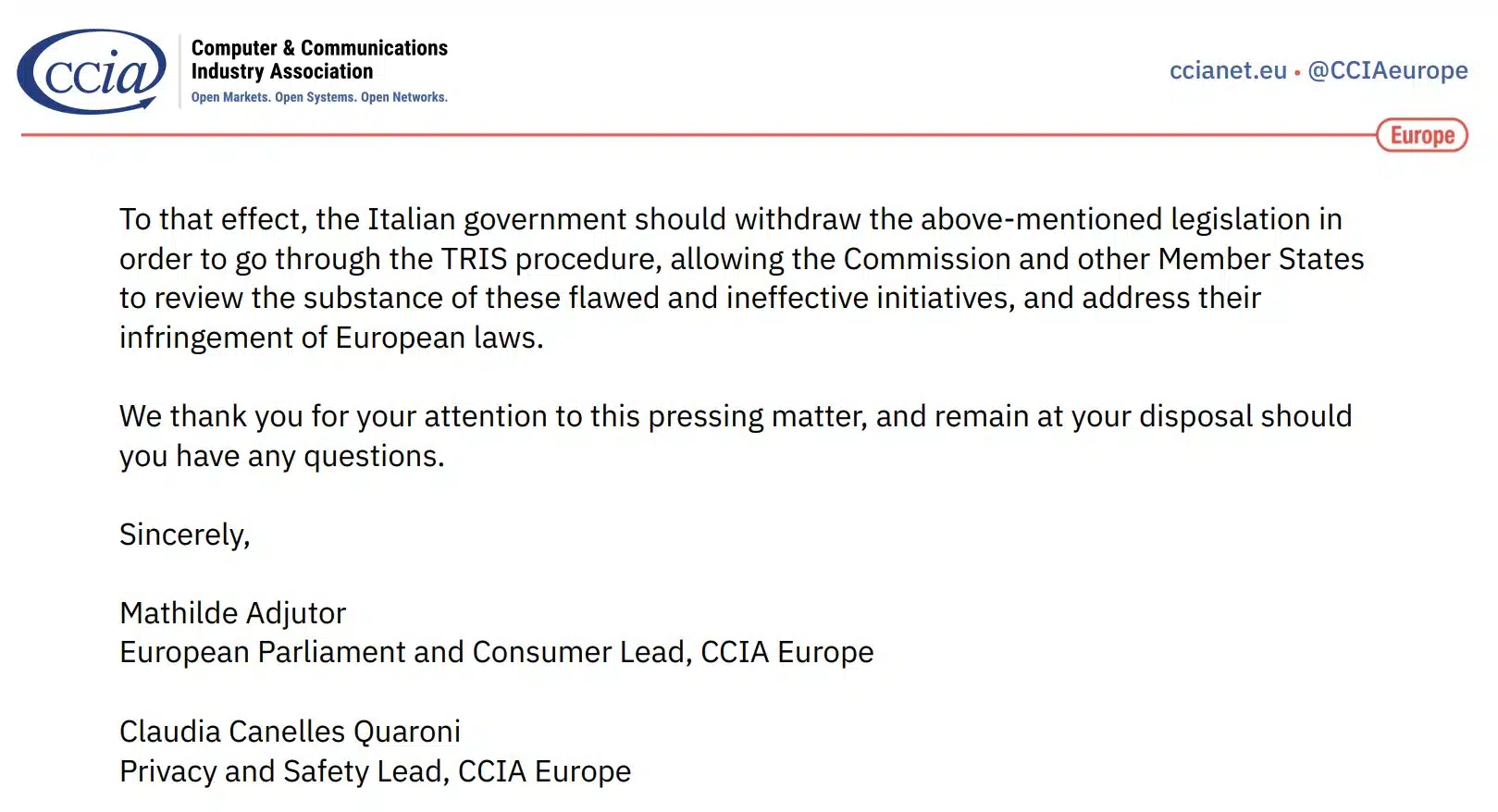Click the We thank you paragraph
Viewport: 1498px width, 812px height.
[x=736, y=436]
